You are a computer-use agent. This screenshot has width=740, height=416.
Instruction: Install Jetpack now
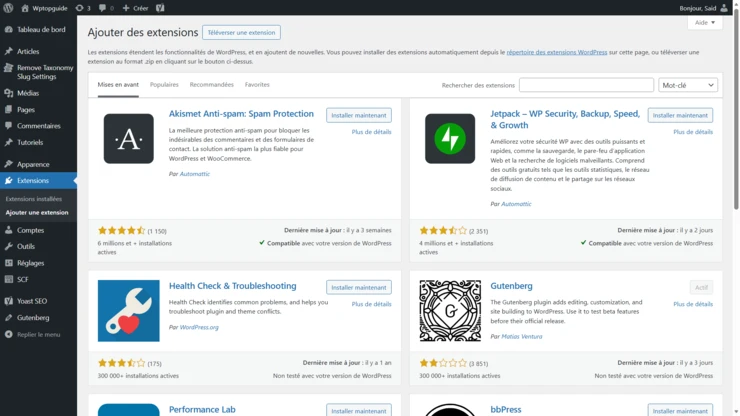point(680,115)
